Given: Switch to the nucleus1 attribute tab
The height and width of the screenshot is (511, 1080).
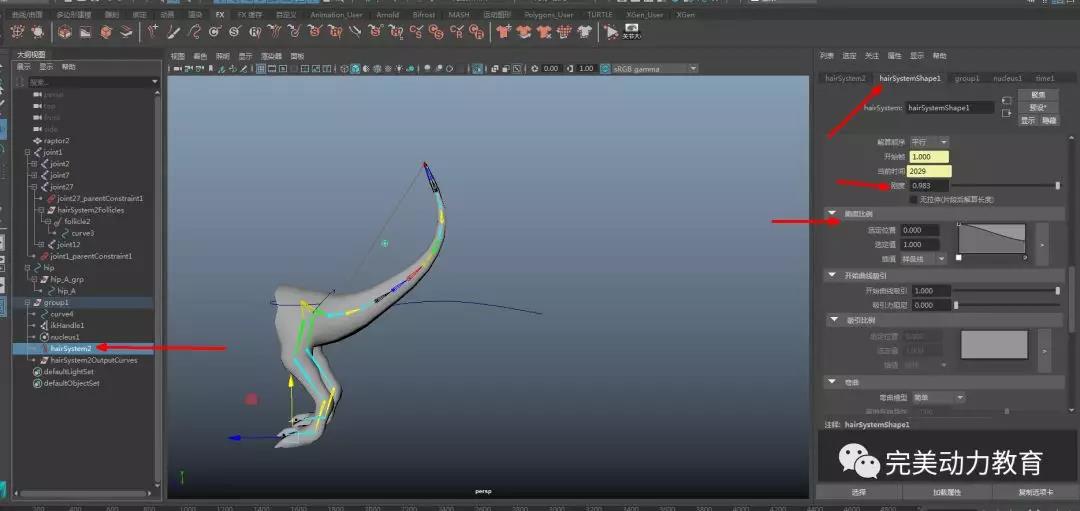Looking at the screenshot, I should pyautogui.click(x=1007, y=78).
